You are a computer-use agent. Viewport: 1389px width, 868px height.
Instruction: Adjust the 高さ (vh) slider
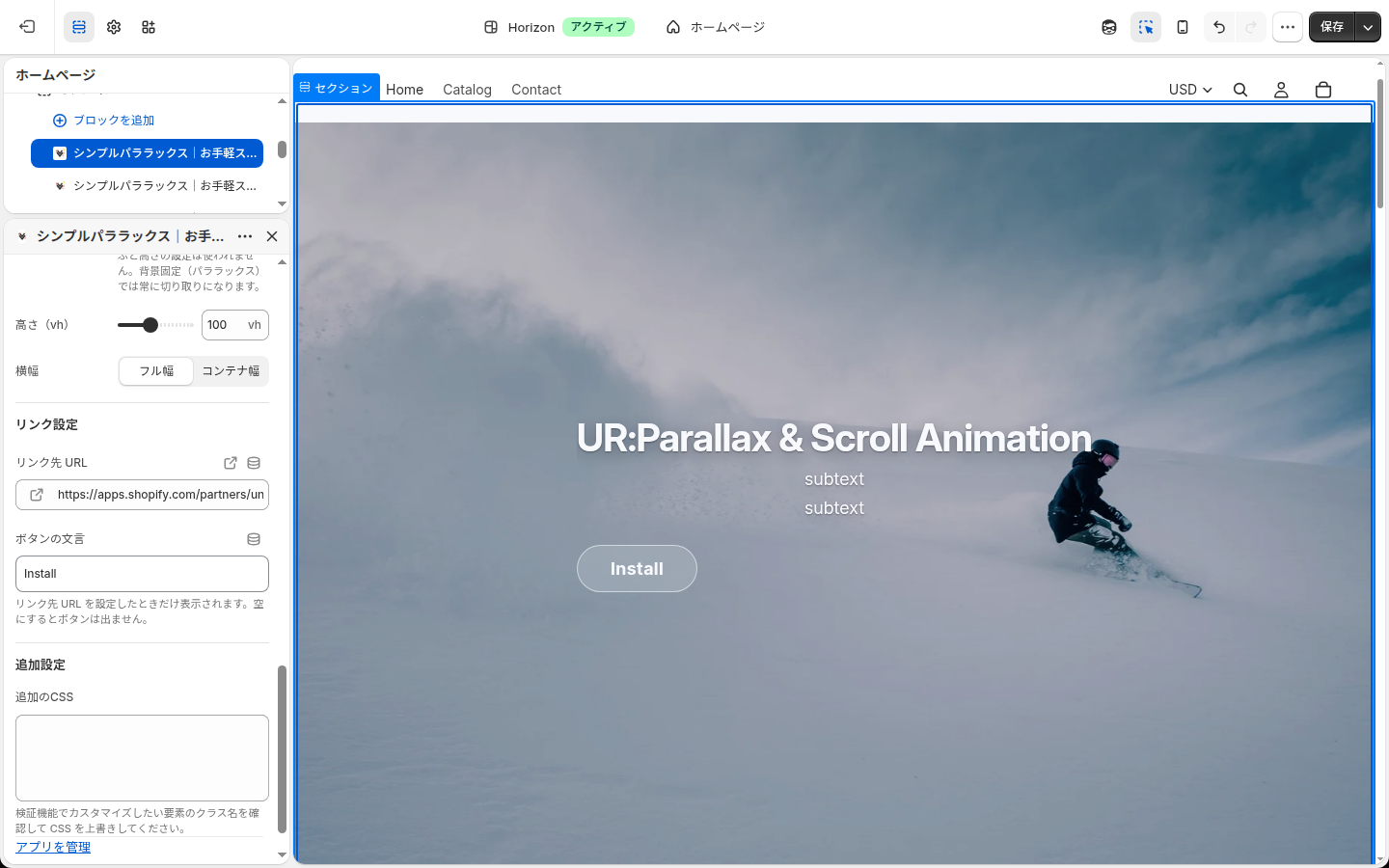click(x=155, y=325)
